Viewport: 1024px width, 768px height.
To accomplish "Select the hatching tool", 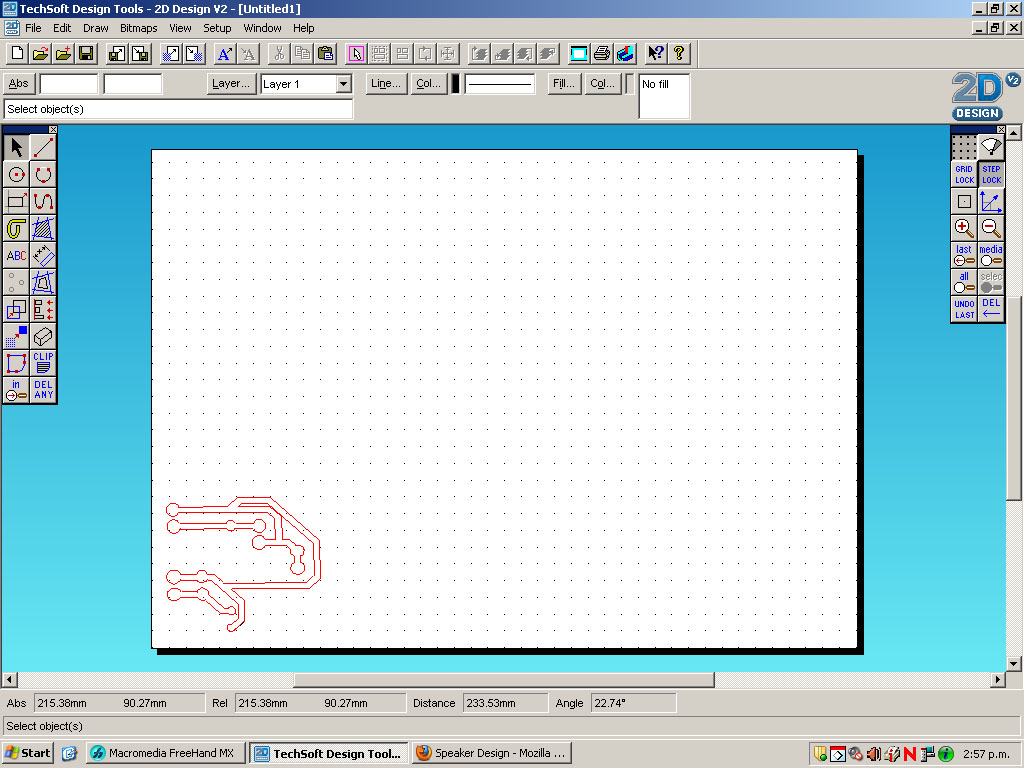I will (x=42, y=228).
